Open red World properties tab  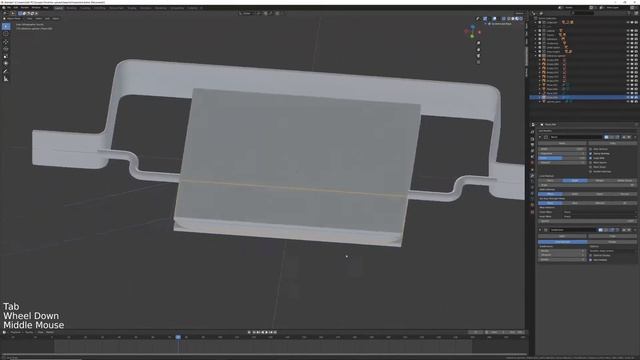(x=532, y=163)
